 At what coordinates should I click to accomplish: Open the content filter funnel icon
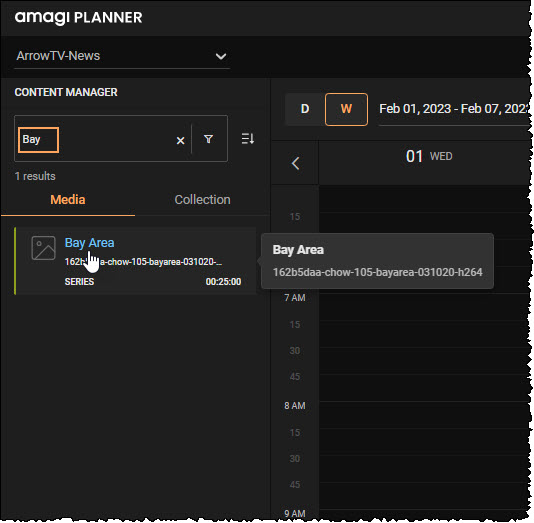coord(208,139)
